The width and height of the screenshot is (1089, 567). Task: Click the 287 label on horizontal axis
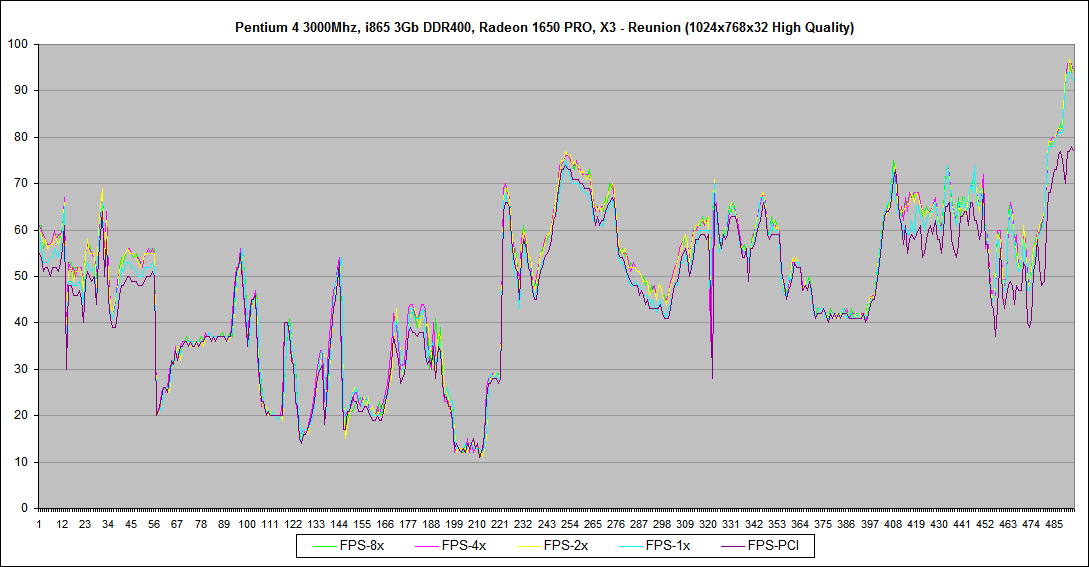point(638,525)
